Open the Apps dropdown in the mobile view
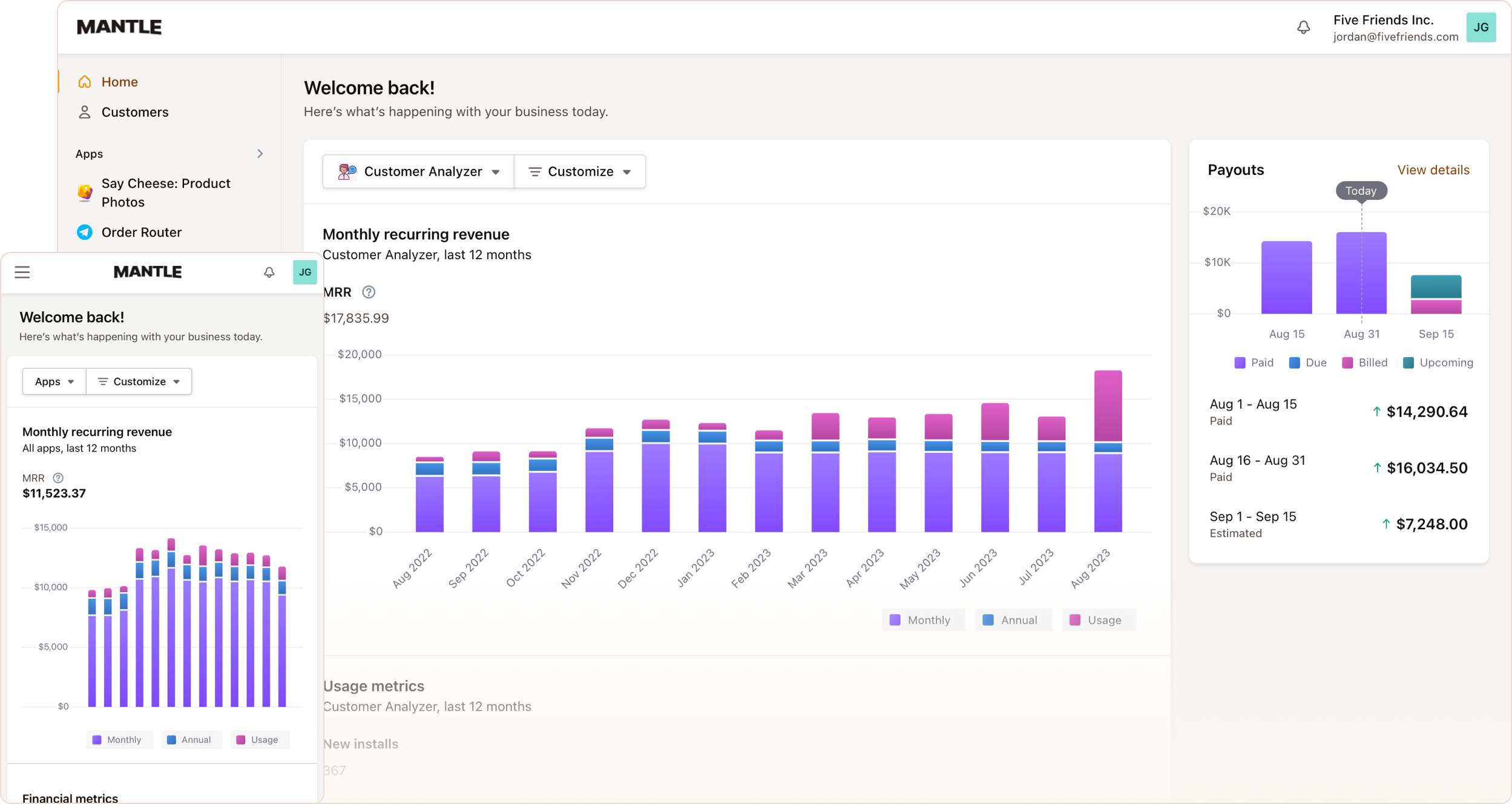1512x804 pixels. (x=53, y=381)
